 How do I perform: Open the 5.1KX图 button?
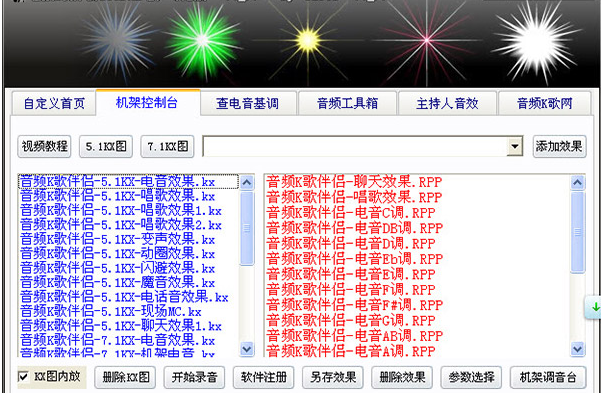click(x=106, y=146)
